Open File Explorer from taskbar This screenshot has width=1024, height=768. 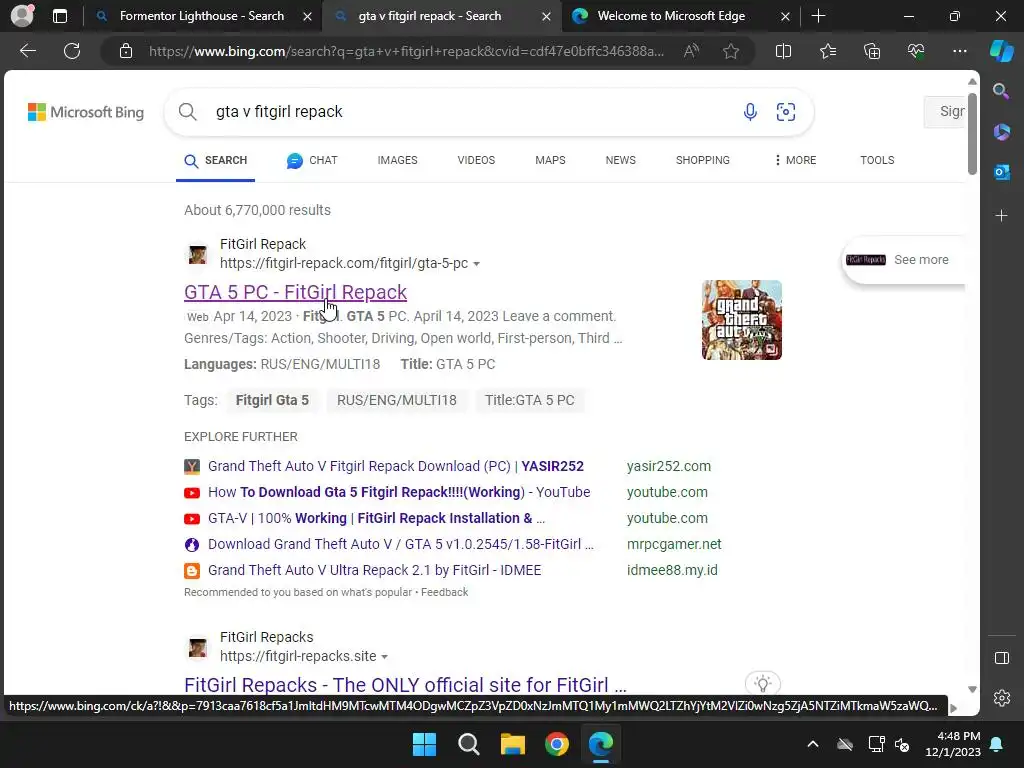(x=513, y=744)
